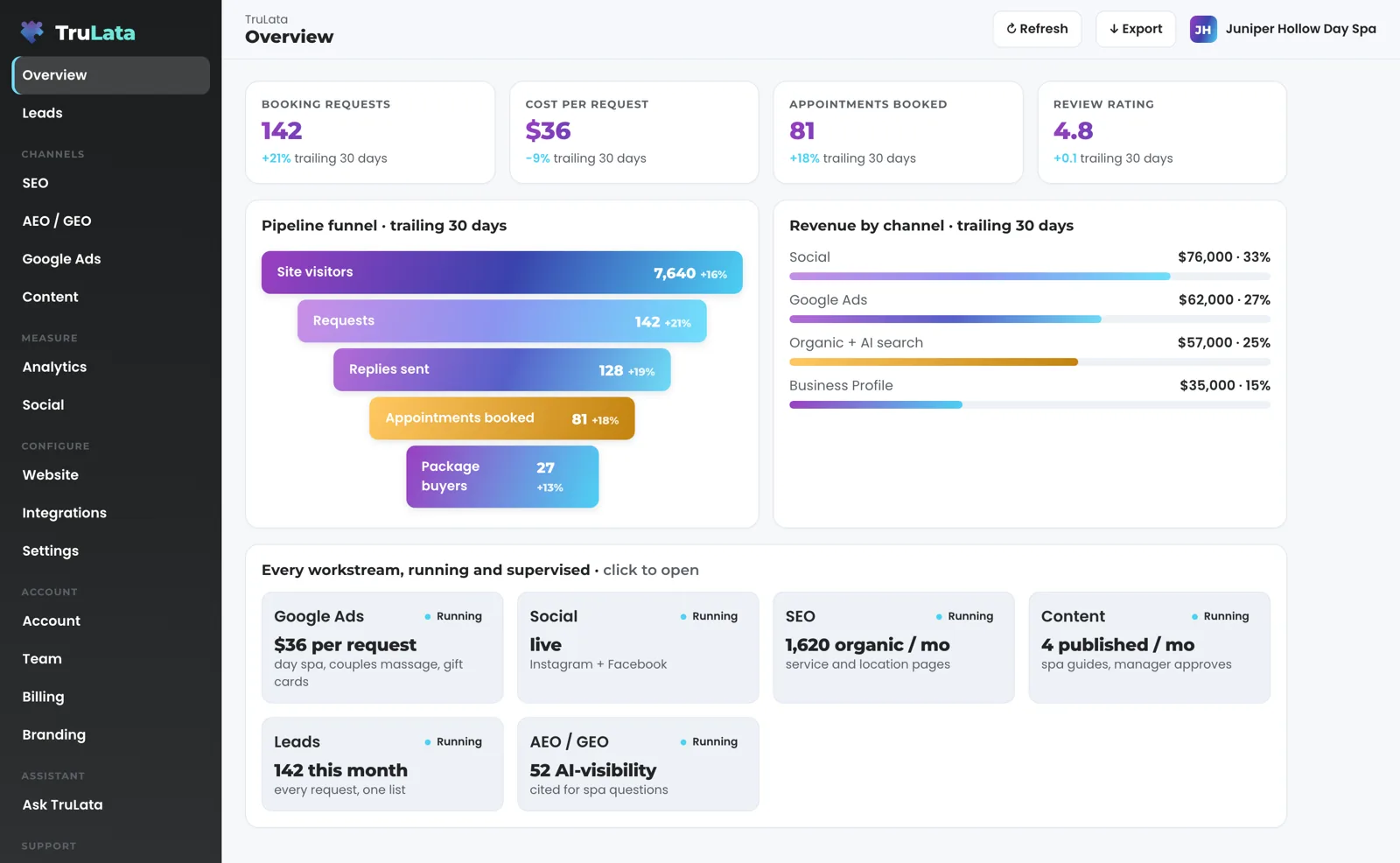Click the Running status on Leads card

pos(453,741)
